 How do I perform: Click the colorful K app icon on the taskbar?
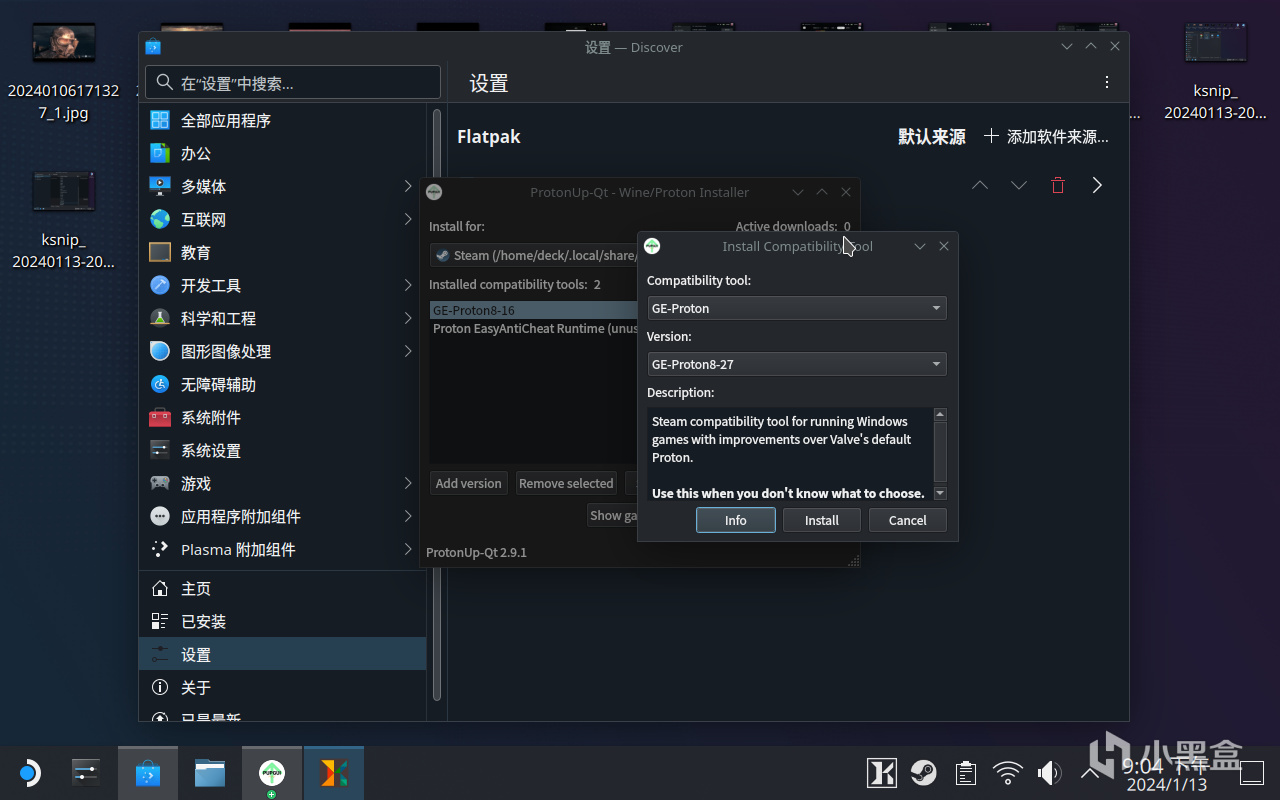tap(334, 773)
